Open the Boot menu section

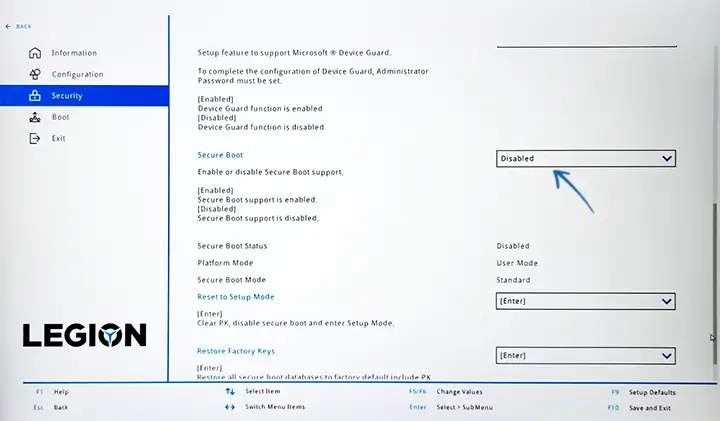tap(60, 117)
